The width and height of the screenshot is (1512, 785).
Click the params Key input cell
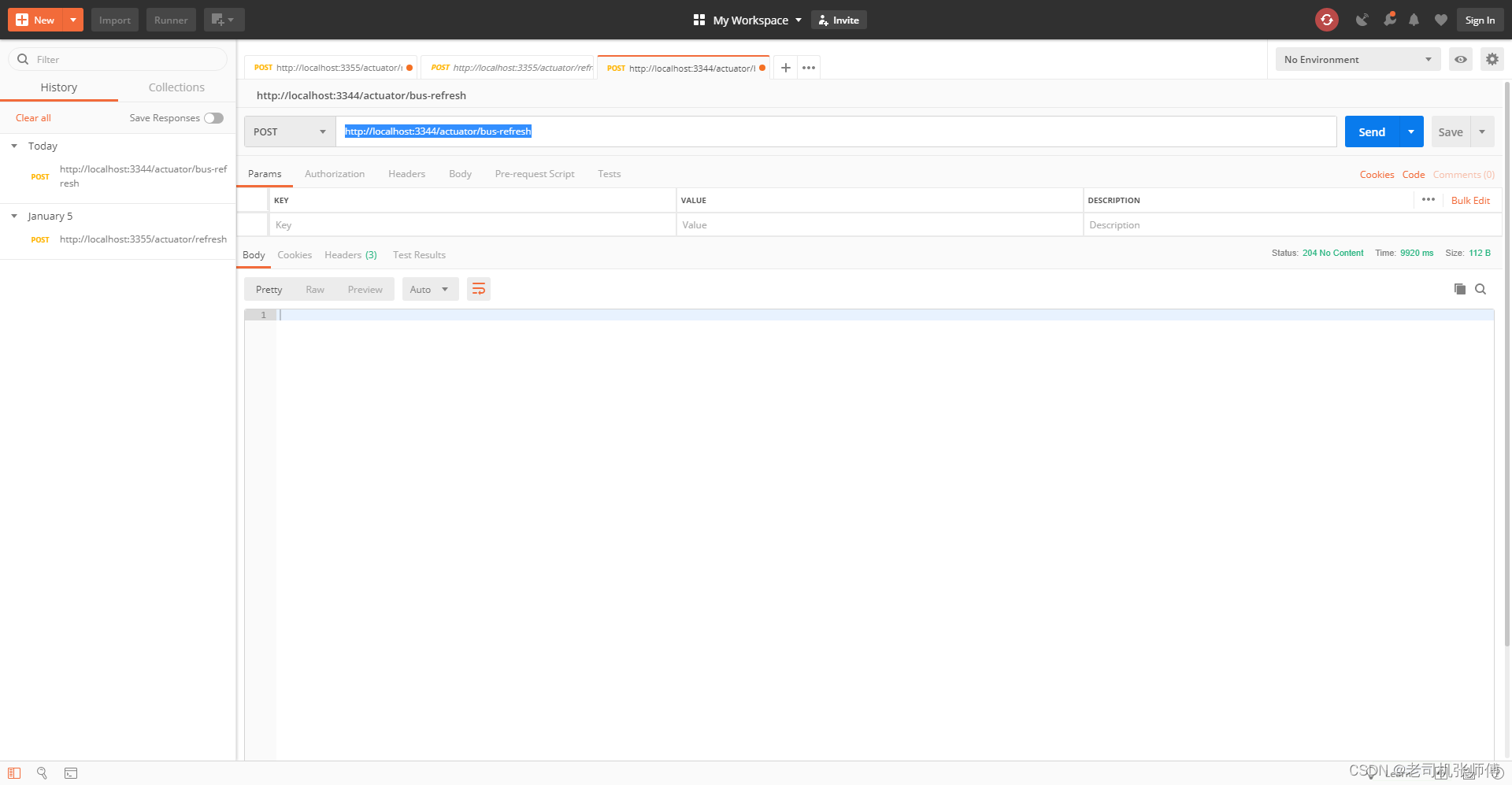(x=472, y=224)
